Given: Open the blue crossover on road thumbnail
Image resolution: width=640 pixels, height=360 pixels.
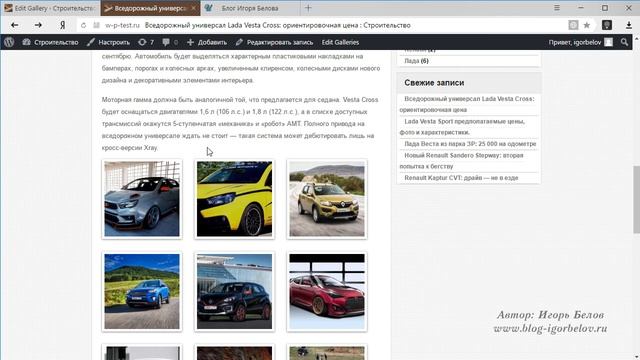Looking at the screenshot, I should pos(142,291).
